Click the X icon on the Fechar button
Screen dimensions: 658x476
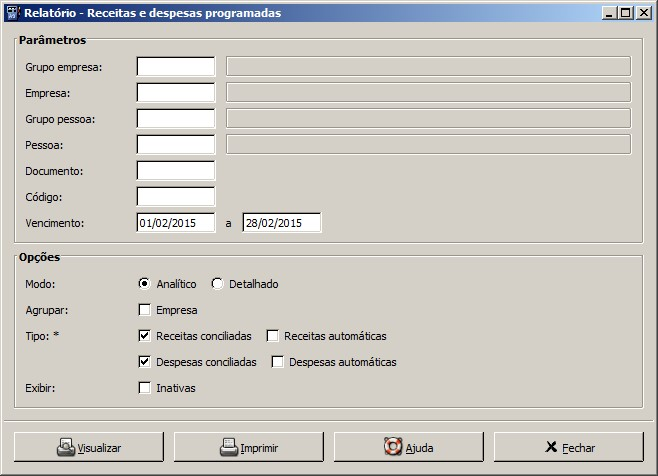(x=551, y=447)
